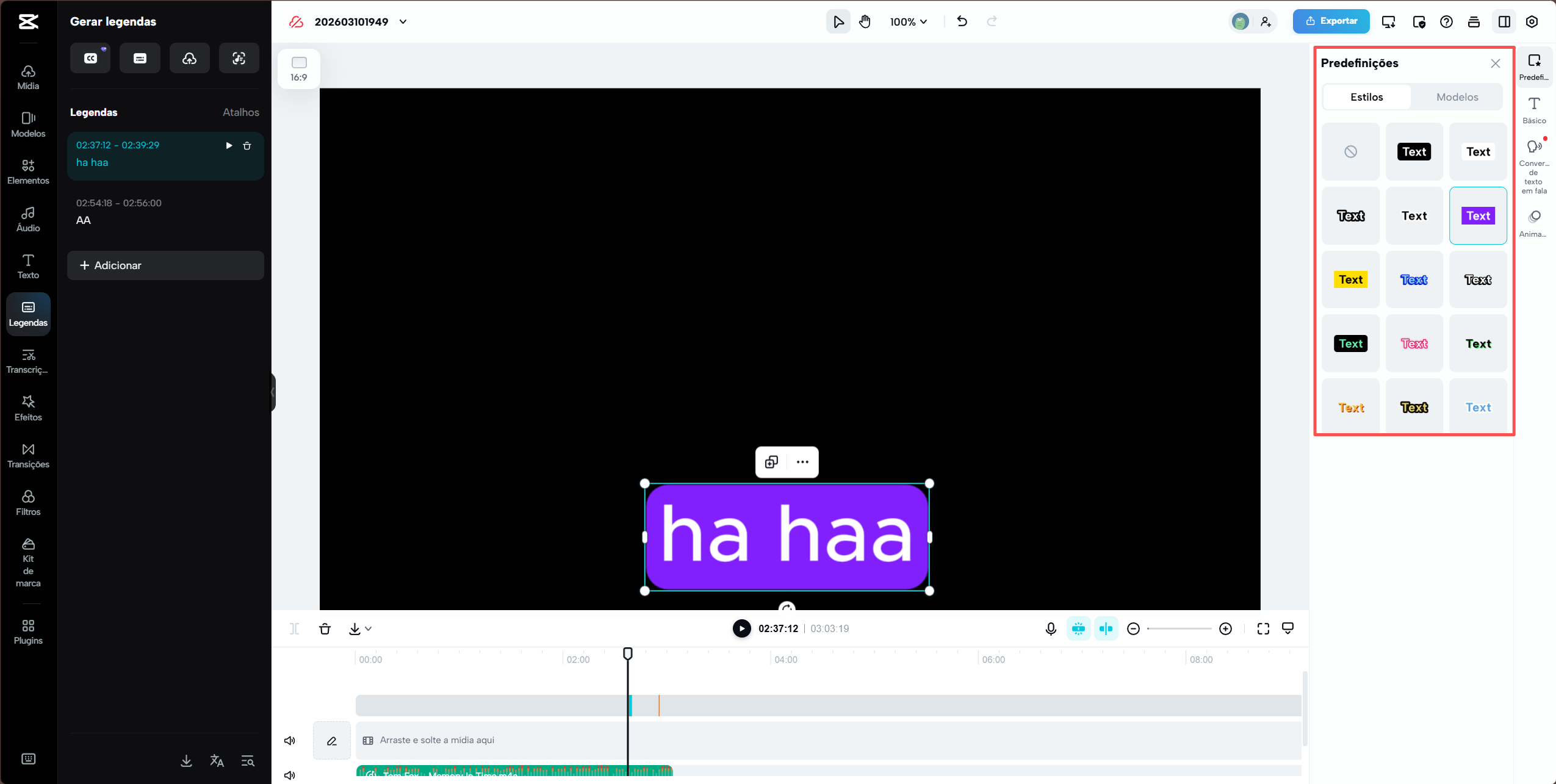Open the microphone recording tool on the timeline

1051,628
